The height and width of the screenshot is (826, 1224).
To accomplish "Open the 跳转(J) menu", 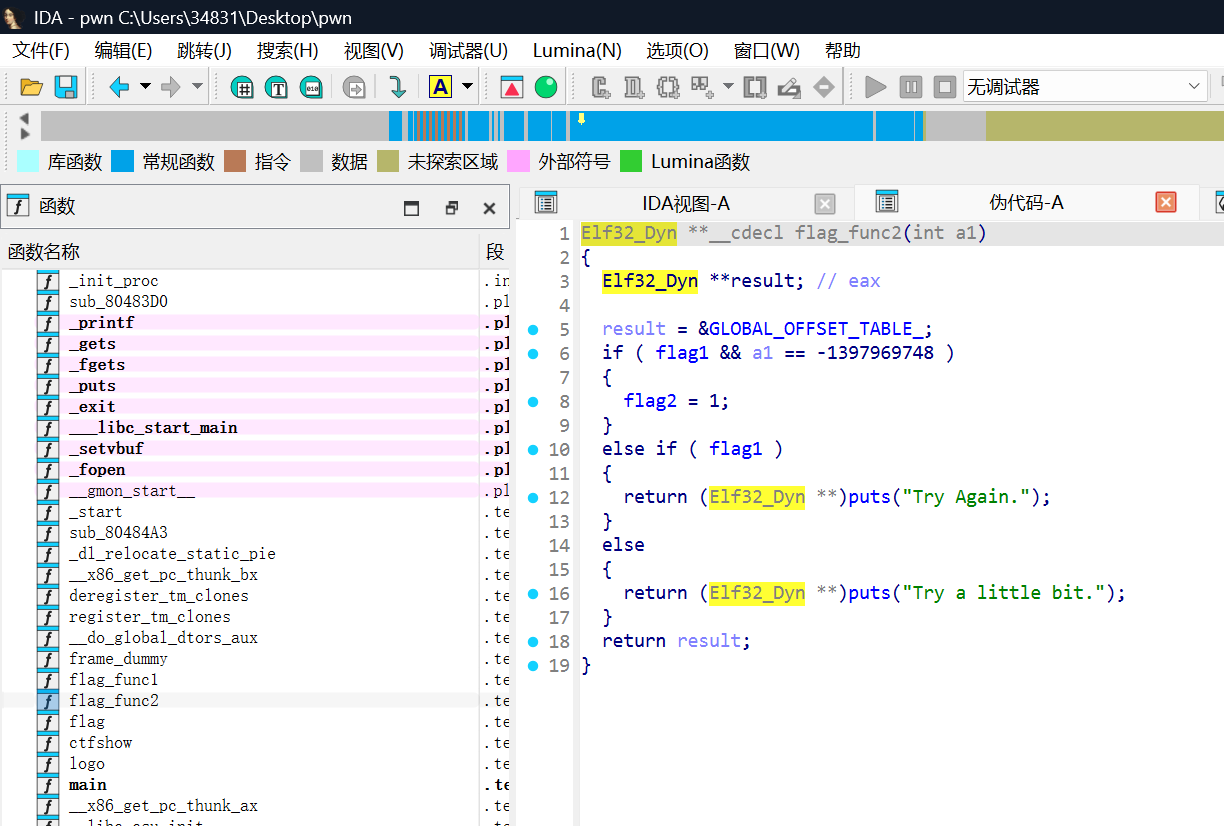I will [x=204, y=51].
